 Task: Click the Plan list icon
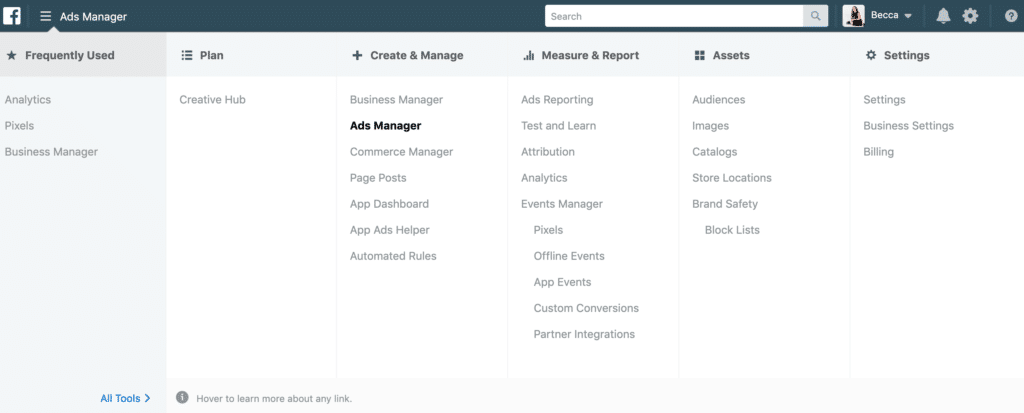click(187, 56)
